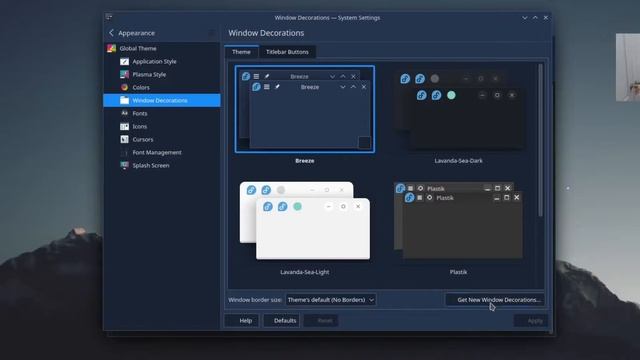Open the Window border size dropdown
This screenshot has height=360, width=640.
330,300
